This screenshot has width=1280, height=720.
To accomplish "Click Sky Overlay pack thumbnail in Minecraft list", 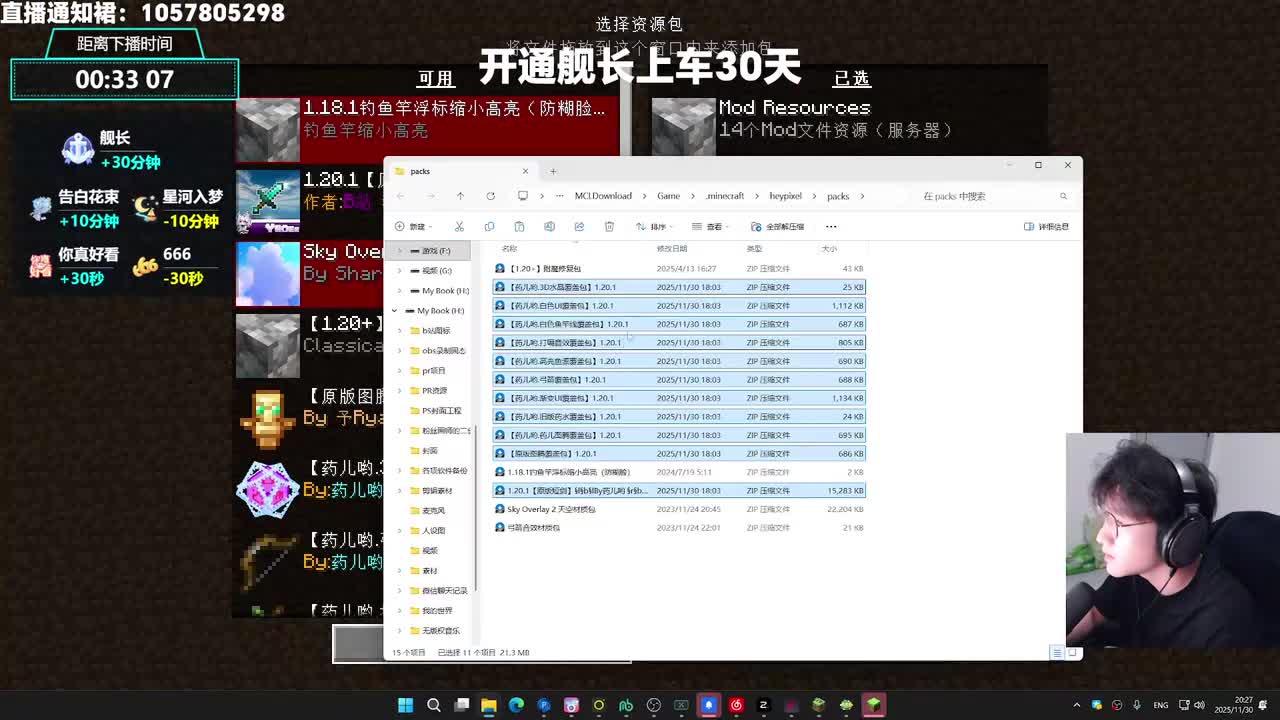I will pos(267,272).
